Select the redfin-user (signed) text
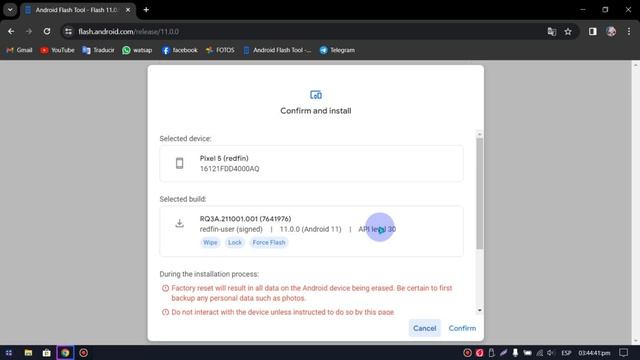640x360 pixels. [x=231, y=229]
